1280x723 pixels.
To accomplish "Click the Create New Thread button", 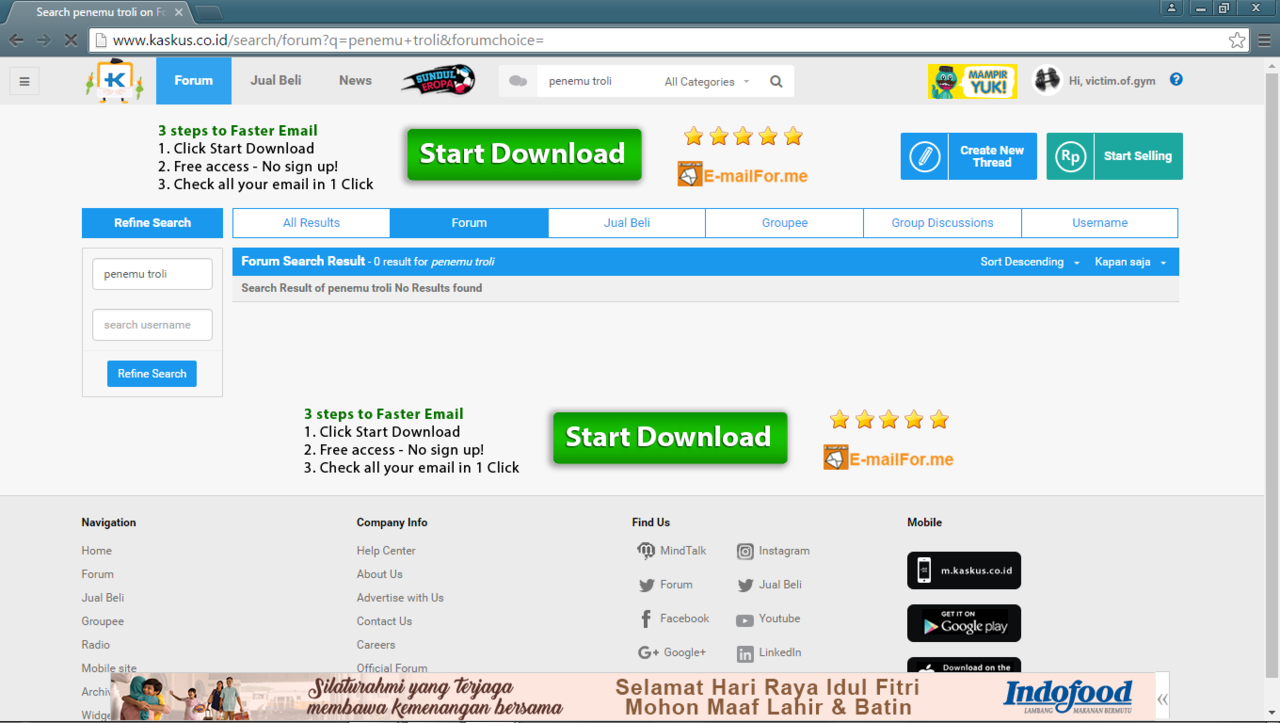I will [x=968, y=157].
